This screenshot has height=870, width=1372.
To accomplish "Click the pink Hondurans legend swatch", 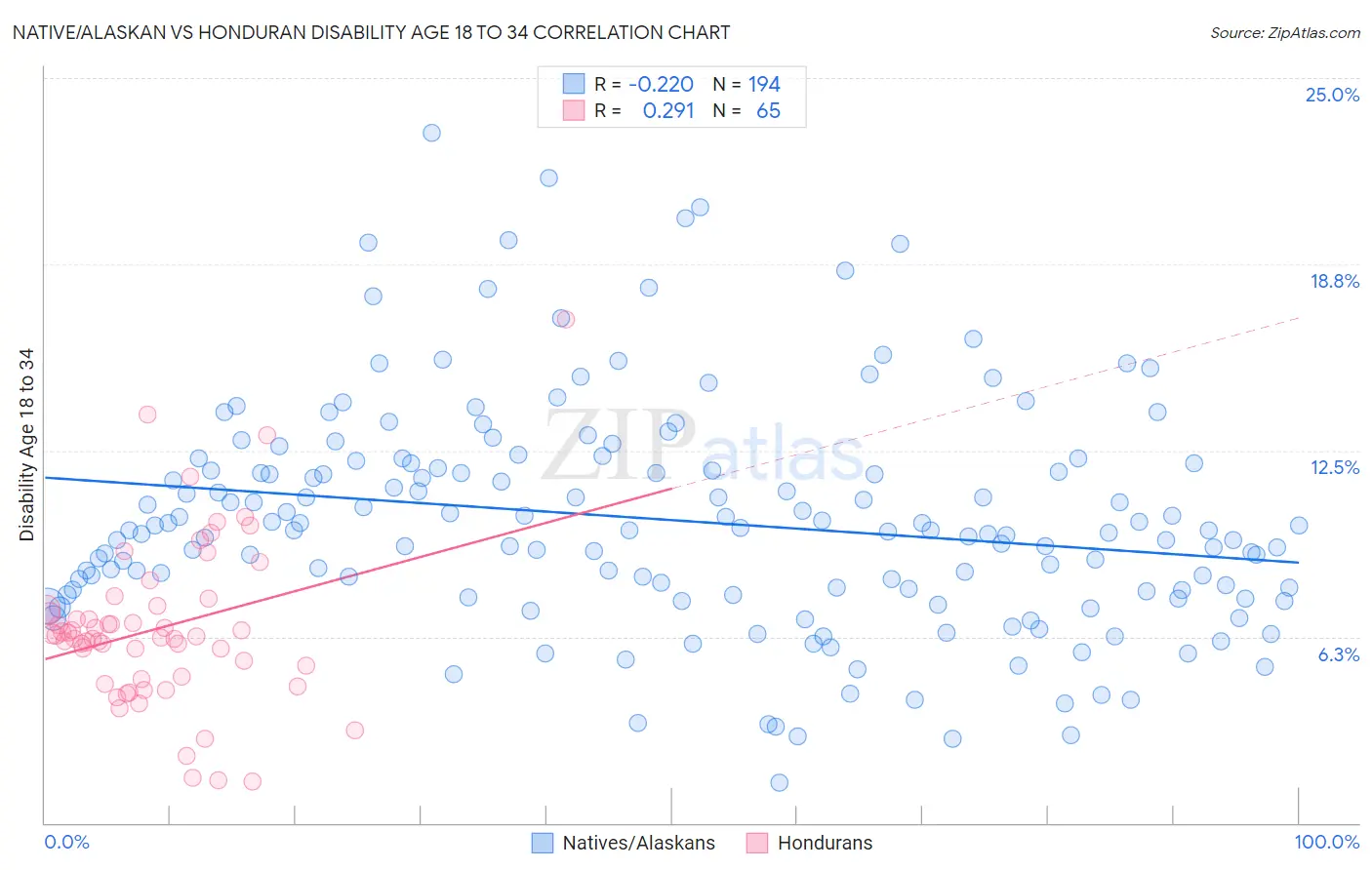I will click(x=757, y=843).
